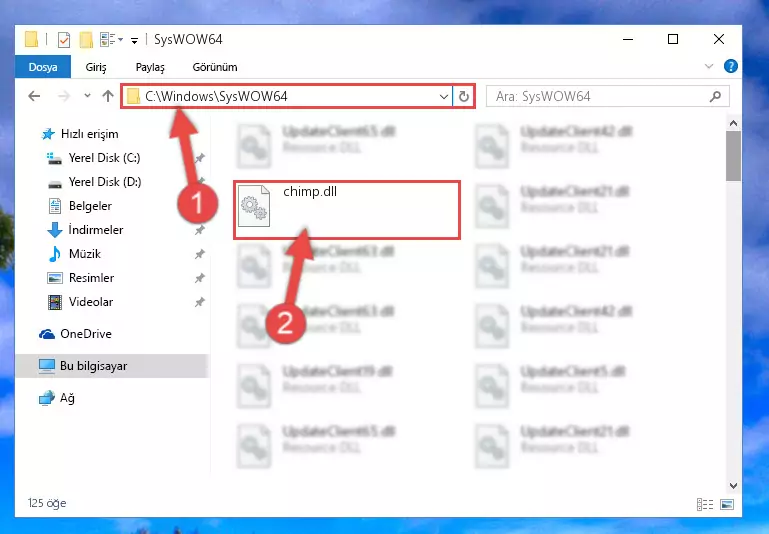The width and height of the screenshot is (769, 534).
Task: Click the folder icon in title bar
Action: [x=31, y=39]
